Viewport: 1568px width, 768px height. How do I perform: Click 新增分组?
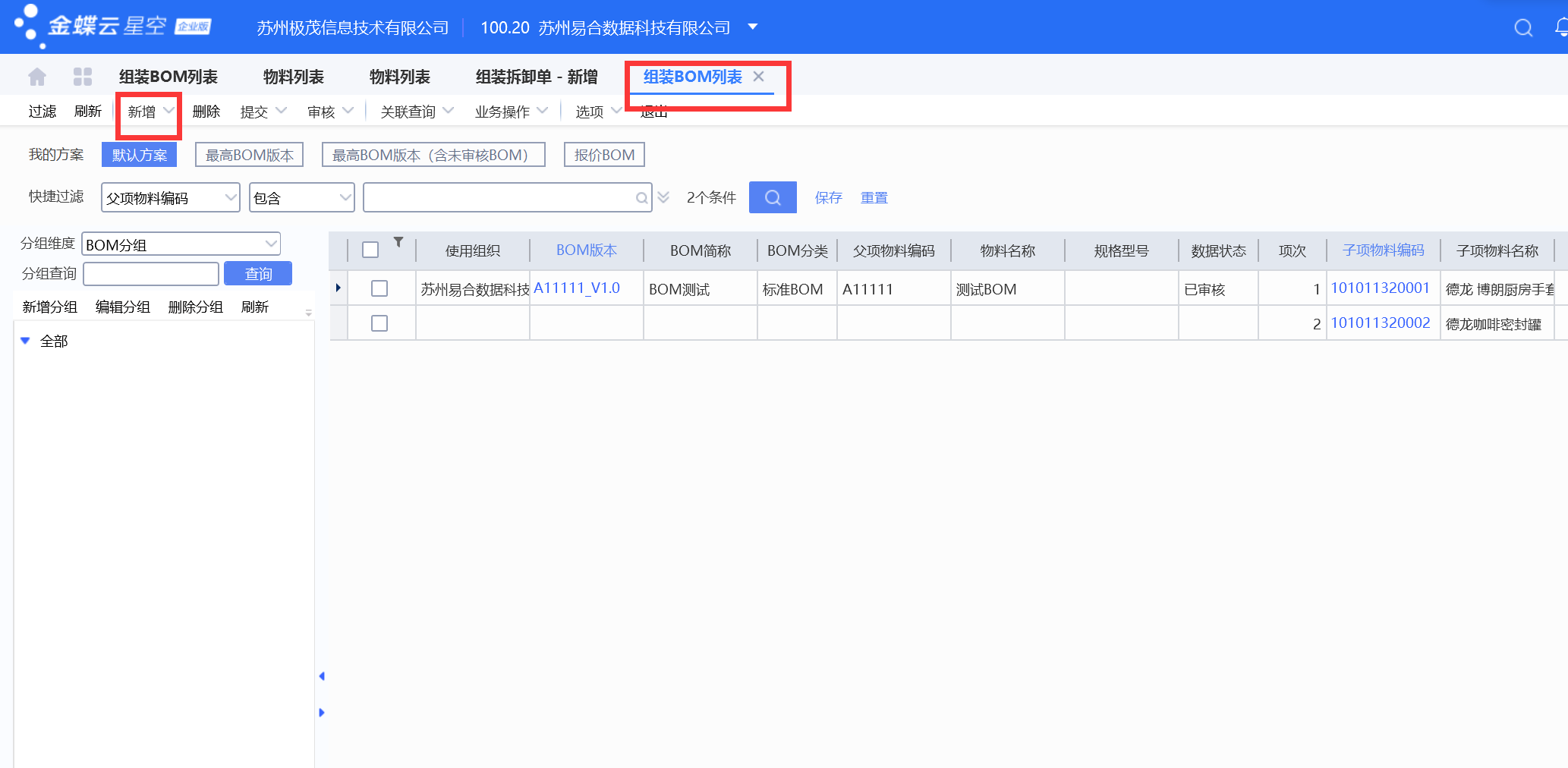[50, 307]
